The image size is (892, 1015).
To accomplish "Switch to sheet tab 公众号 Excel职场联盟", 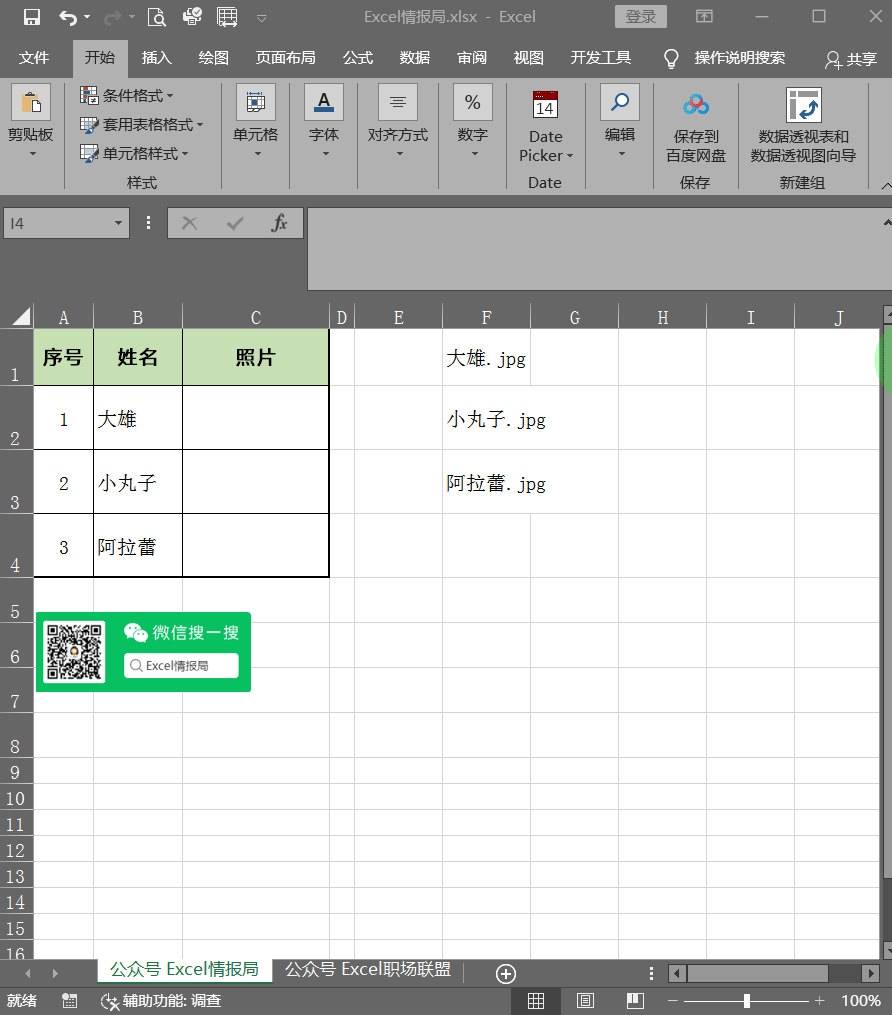I will click(x=368, y=970).
